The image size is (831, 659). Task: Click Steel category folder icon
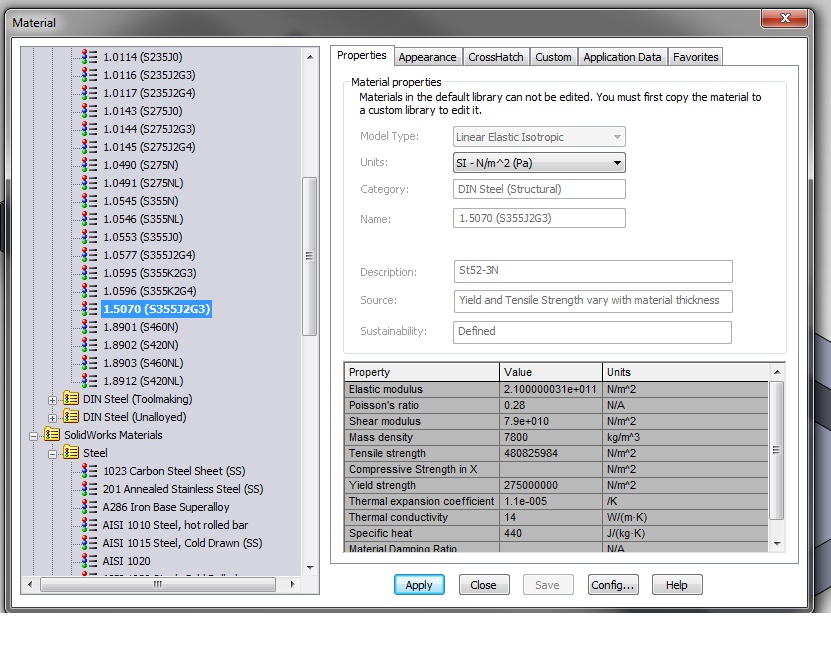point(70,452)
